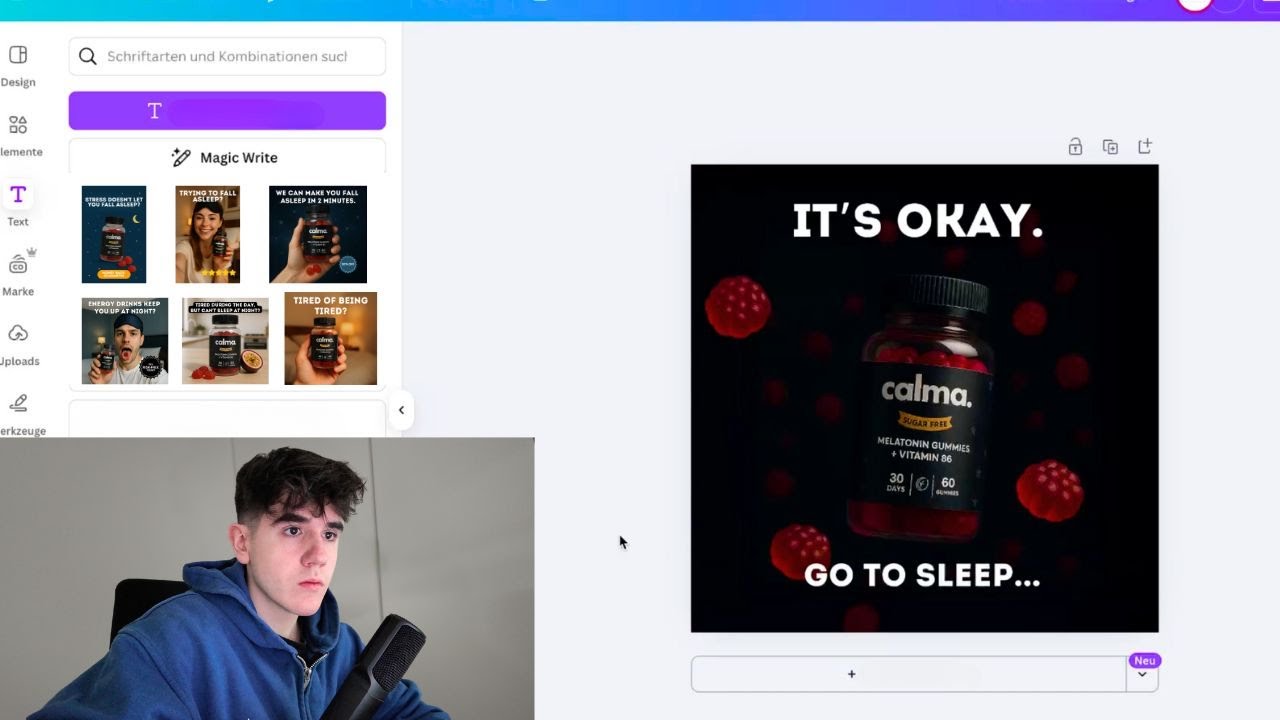The image size is (1280, 720).
Task: Click the purple add text box button
Action: [227, 111]
